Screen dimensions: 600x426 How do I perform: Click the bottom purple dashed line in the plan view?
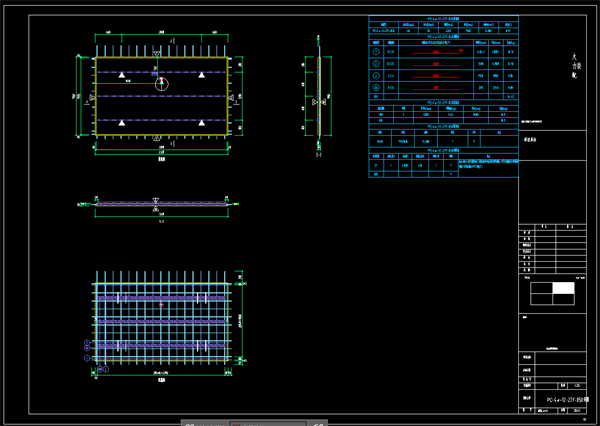tap(161, 120)
